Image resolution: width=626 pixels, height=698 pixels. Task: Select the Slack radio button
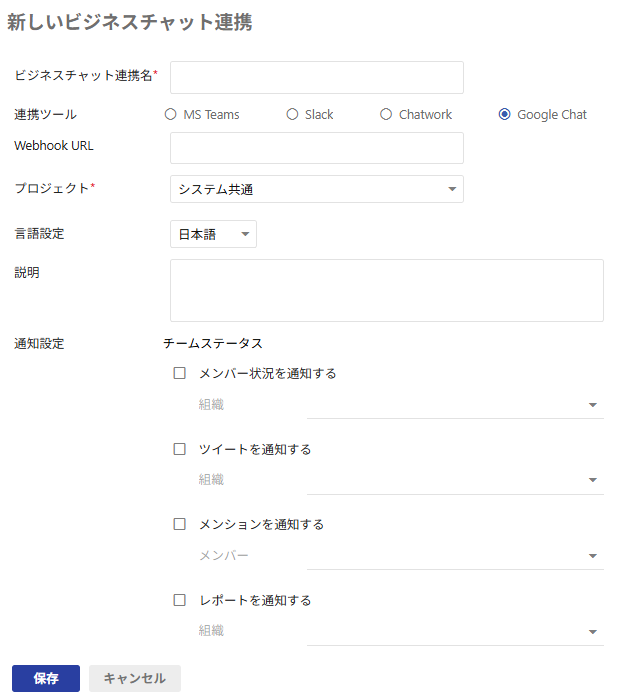pos(292,114)
